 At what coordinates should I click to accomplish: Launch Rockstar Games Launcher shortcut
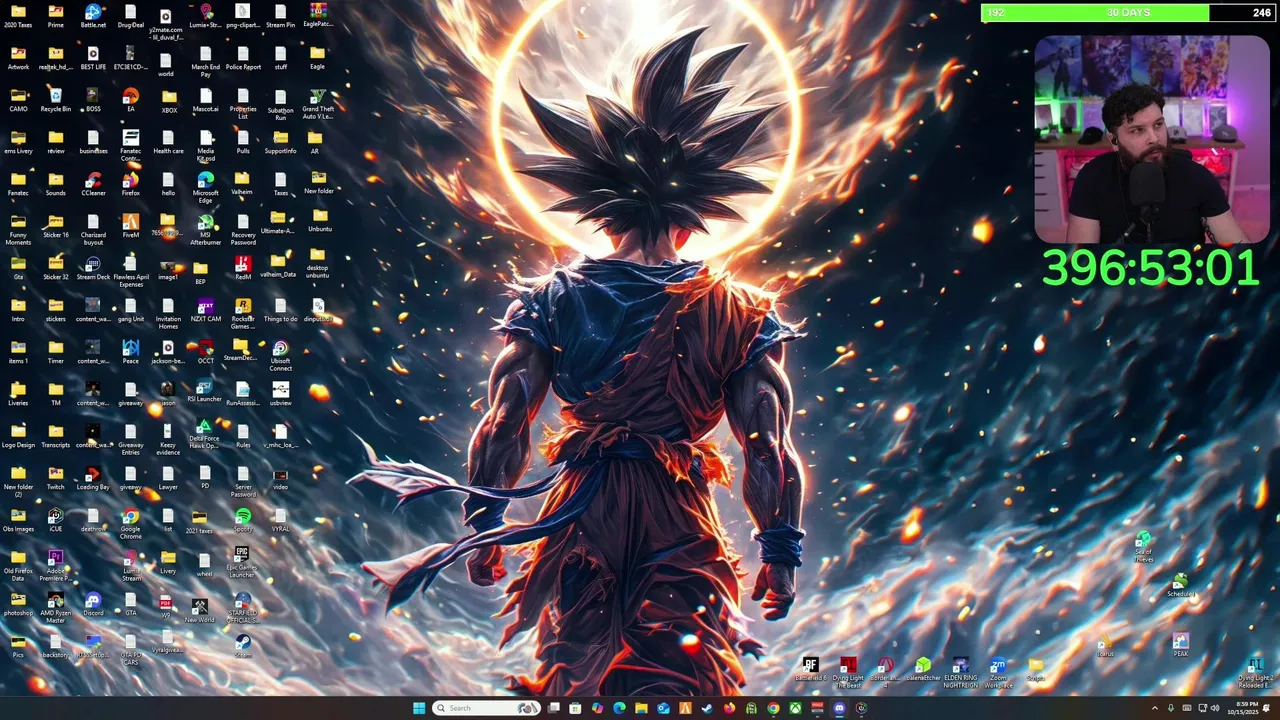click(243, 313)
